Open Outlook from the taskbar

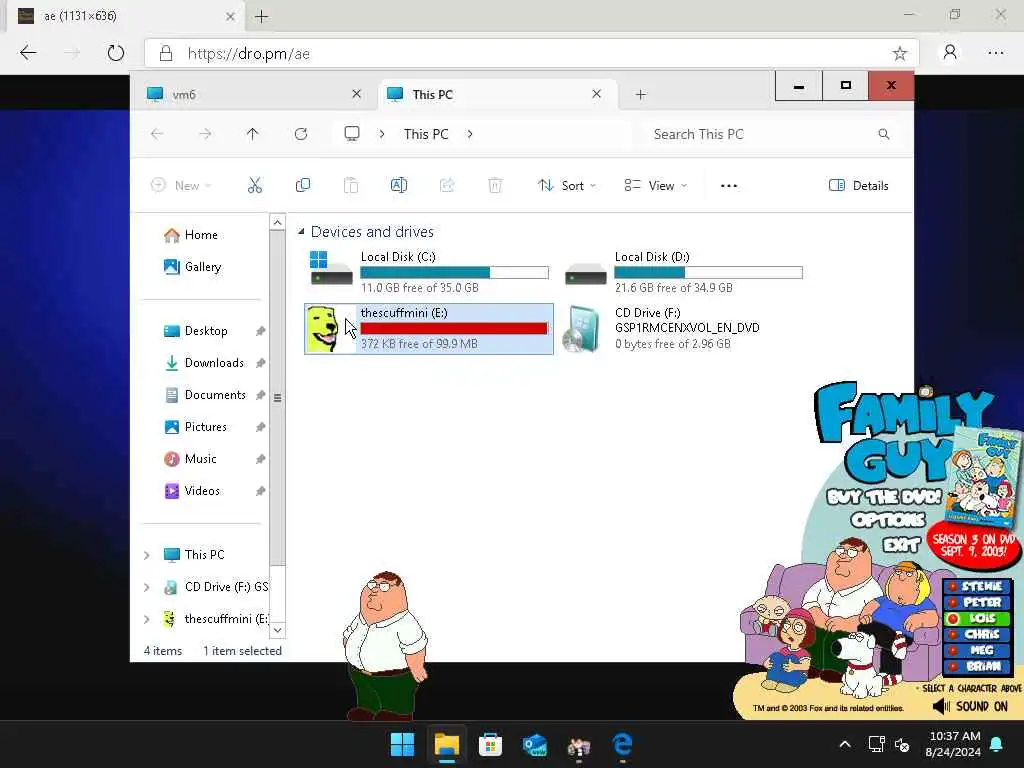point(535,744)
